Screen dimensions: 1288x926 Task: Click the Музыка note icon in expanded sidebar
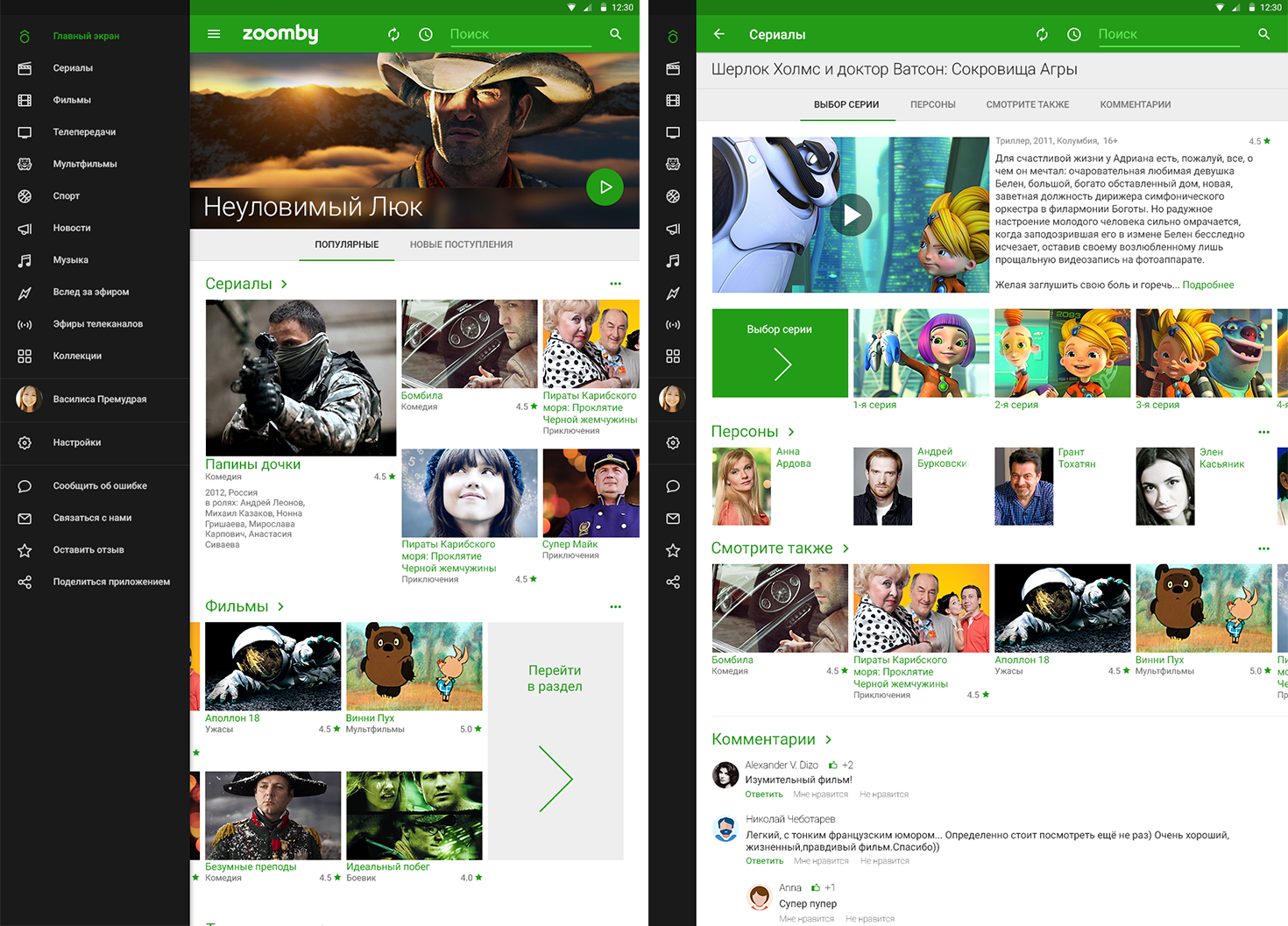pyautogui.click(x=25, y=260)
